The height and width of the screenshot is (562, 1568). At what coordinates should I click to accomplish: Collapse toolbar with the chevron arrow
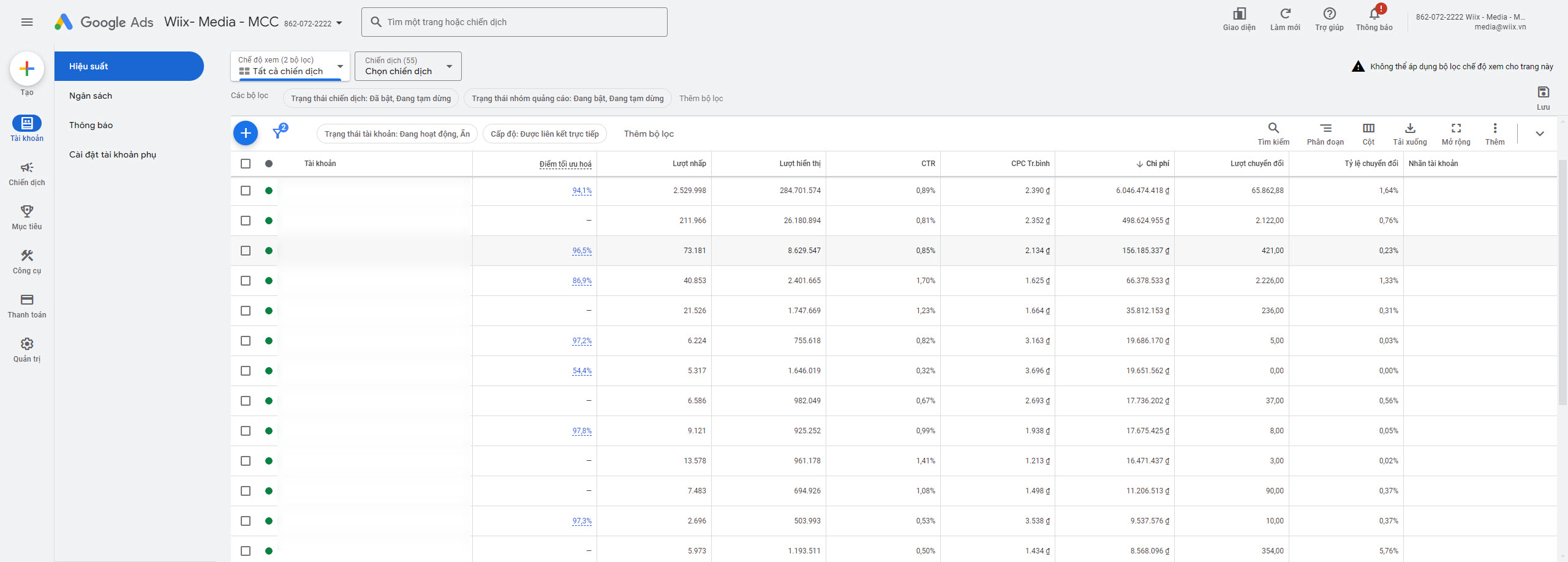tap(1539, 134)
